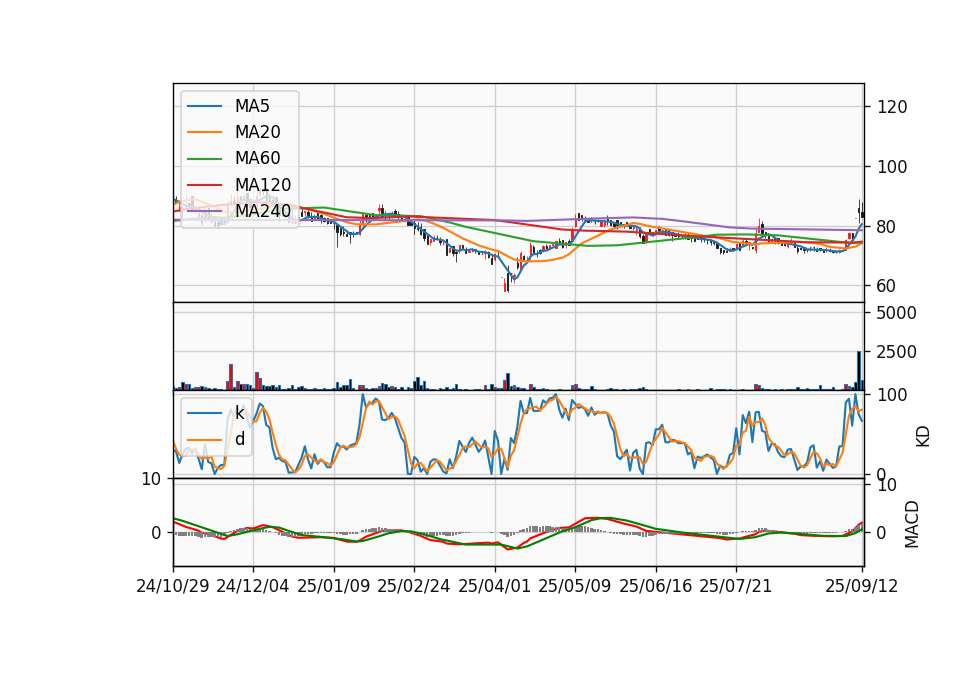960x690 pixels.
Task: Click the 24/10/29 date label
Action: click(x=173, y=586)
